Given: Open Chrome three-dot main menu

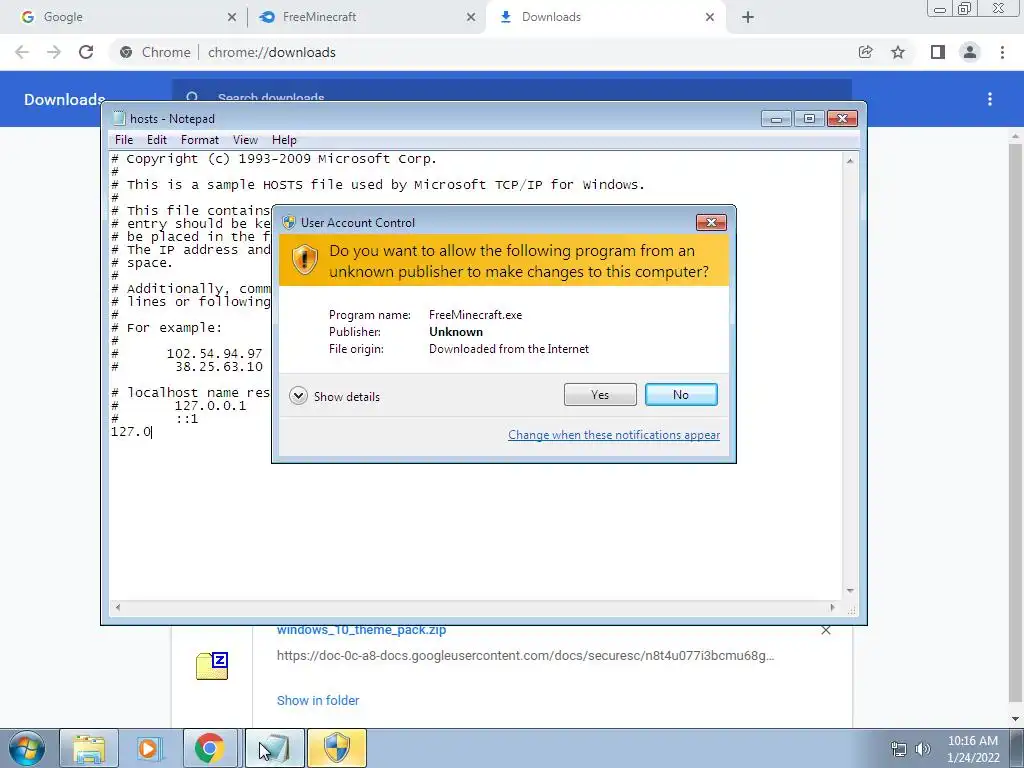Looking at the screenshot, I should 1002,52.
